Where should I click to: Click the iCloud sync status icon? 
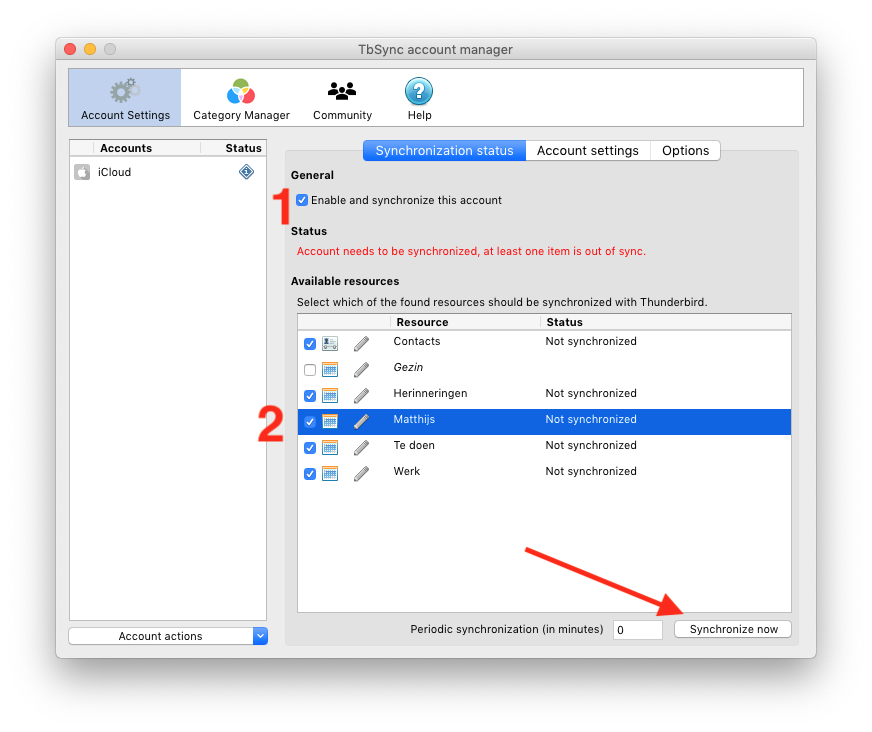(x=246, y=172)
